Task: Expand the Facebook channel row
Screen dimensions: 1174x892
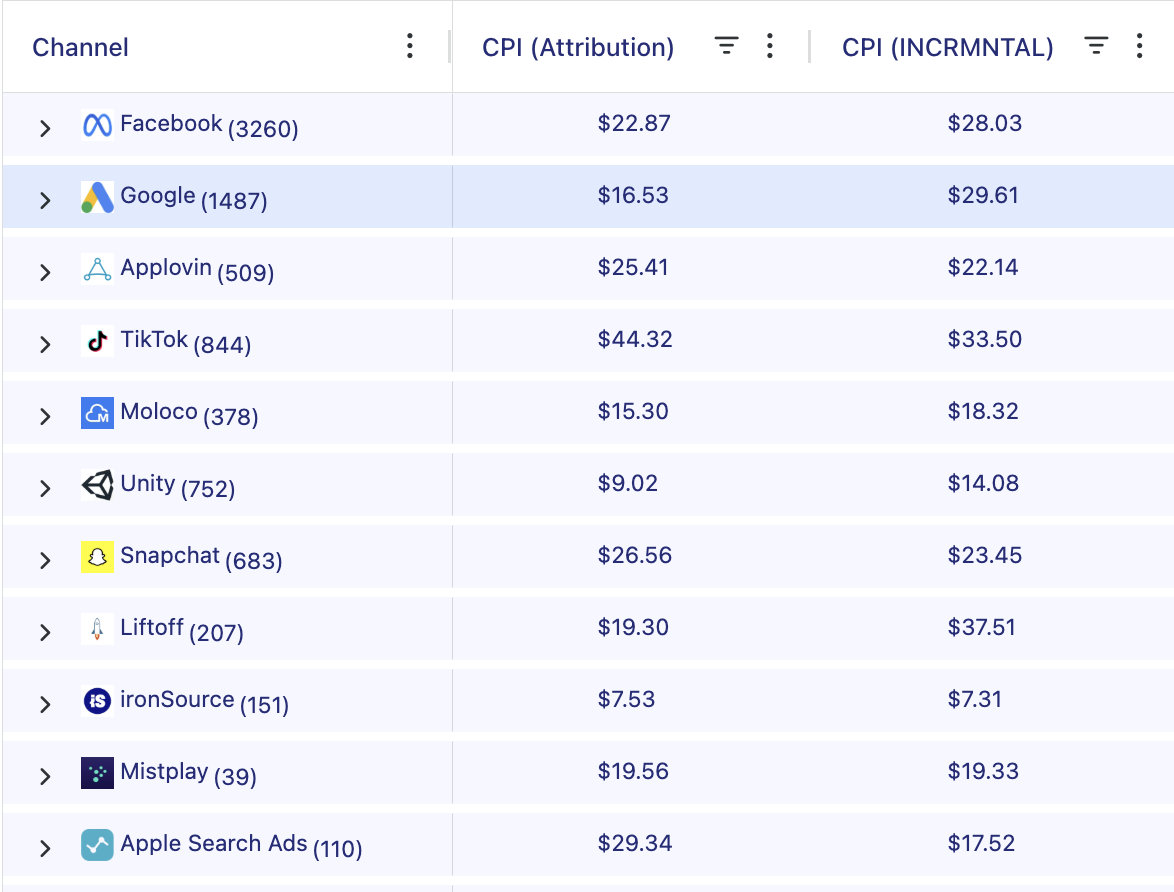Action: [45, 128]
